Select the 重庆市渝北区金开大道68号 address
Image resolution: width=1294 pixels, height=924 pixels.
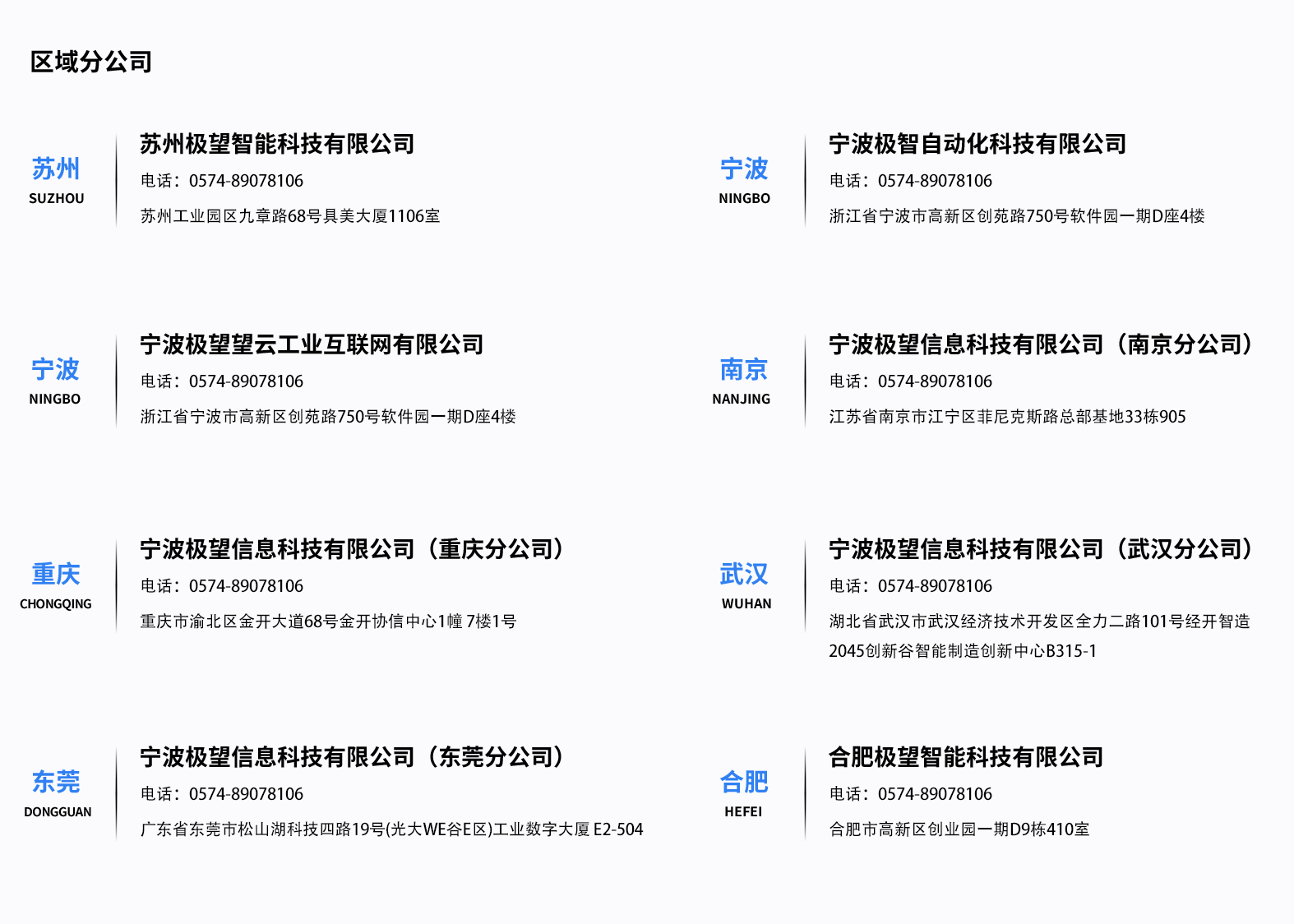328,621
